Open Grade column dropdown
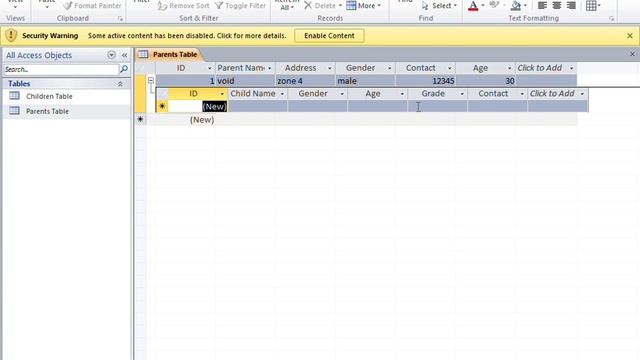This screenshot has width=640, height=360. click(x=462, y=94)
